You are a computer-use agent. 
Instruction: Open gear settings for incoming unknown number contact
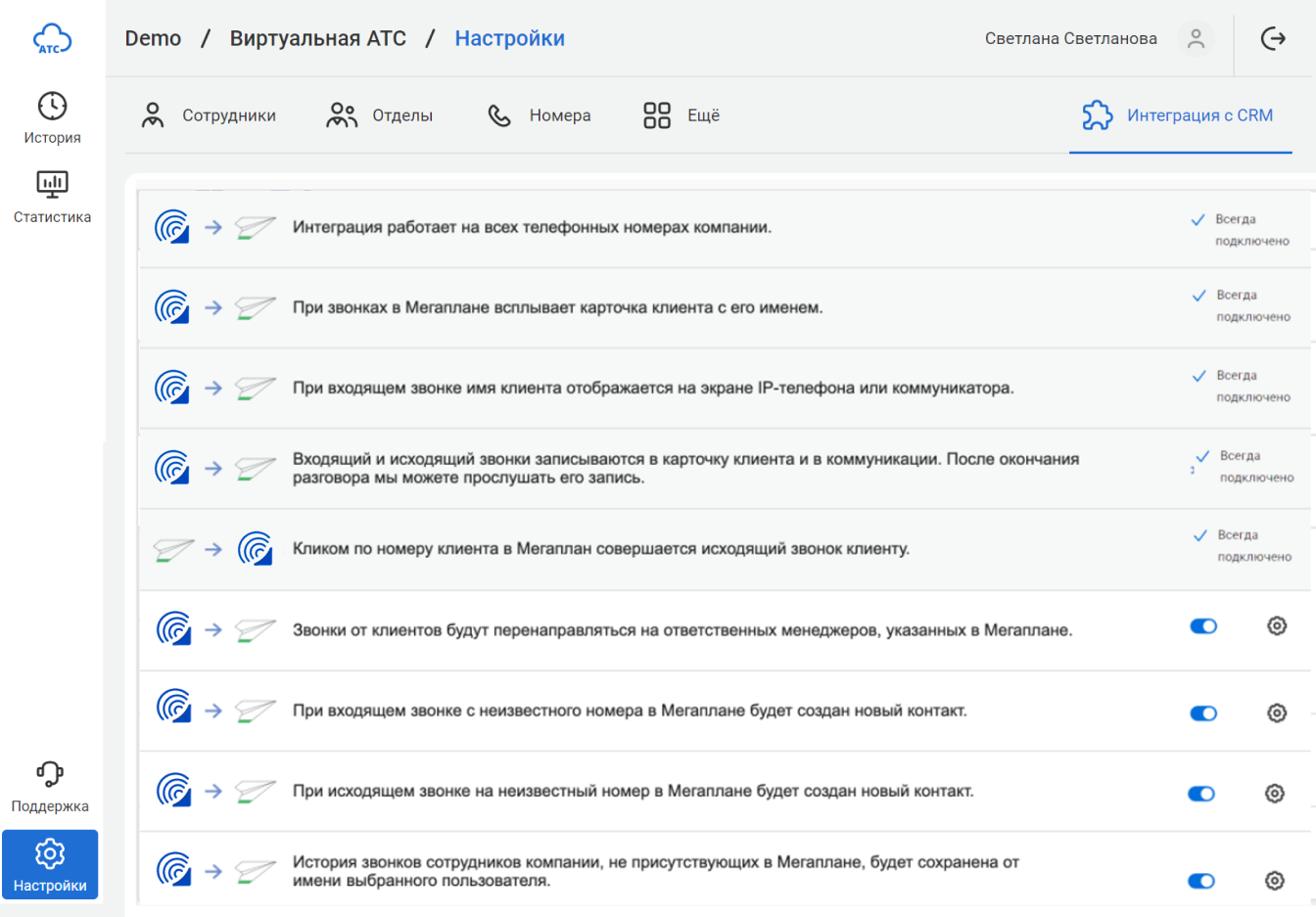1277,712
